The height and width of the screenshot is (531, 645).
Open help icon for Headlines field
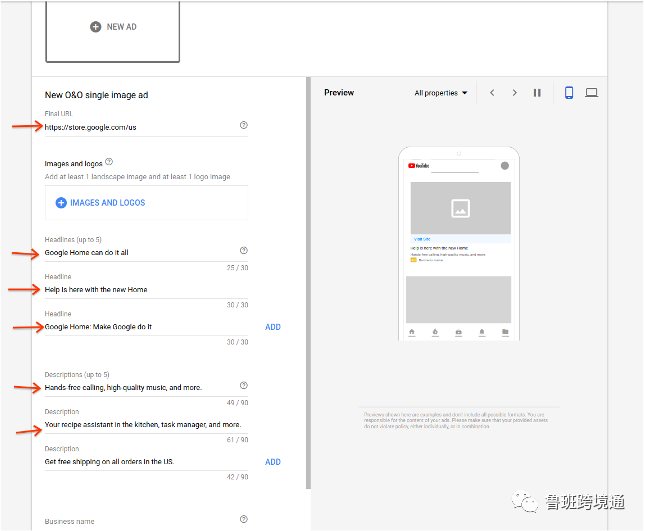tap(244, 250)
